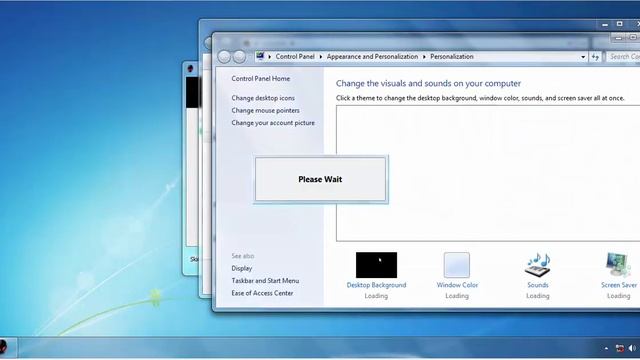The width and height of the screenshot is (640, 360).
Task: Click the Forward navigation arrow button
Action: [239, 57]
